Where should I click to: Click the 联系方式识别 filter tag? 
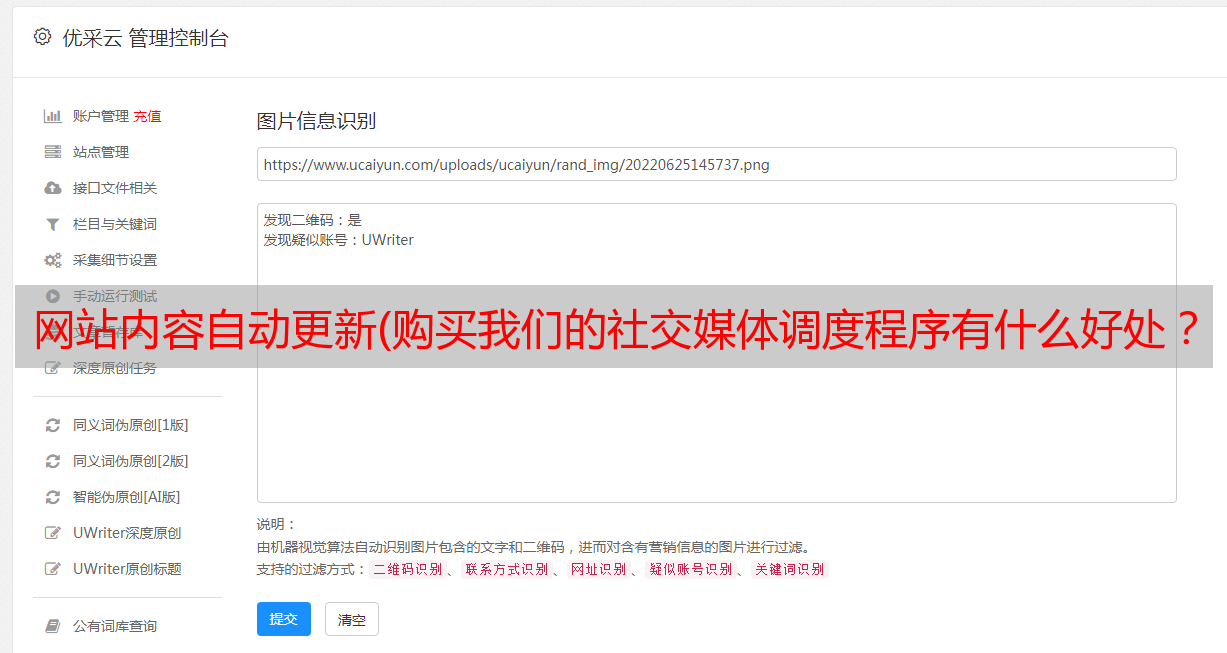(x=506, y=569)
